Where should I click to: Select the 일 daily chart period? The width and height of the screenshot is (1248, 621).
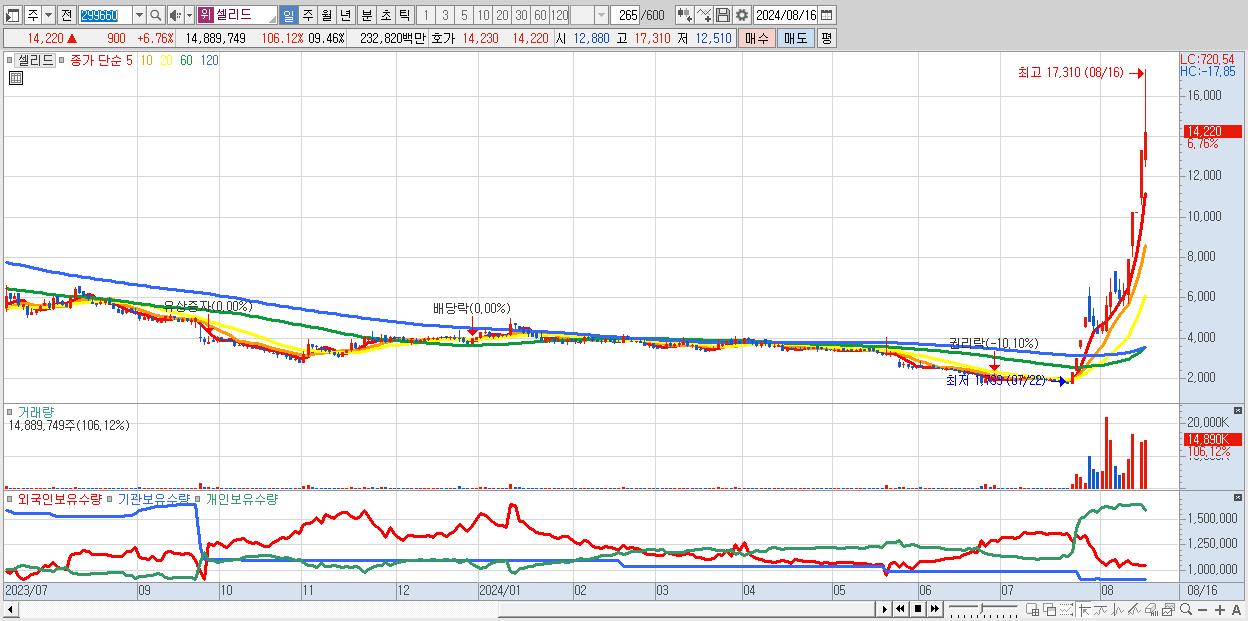(288, 15)
